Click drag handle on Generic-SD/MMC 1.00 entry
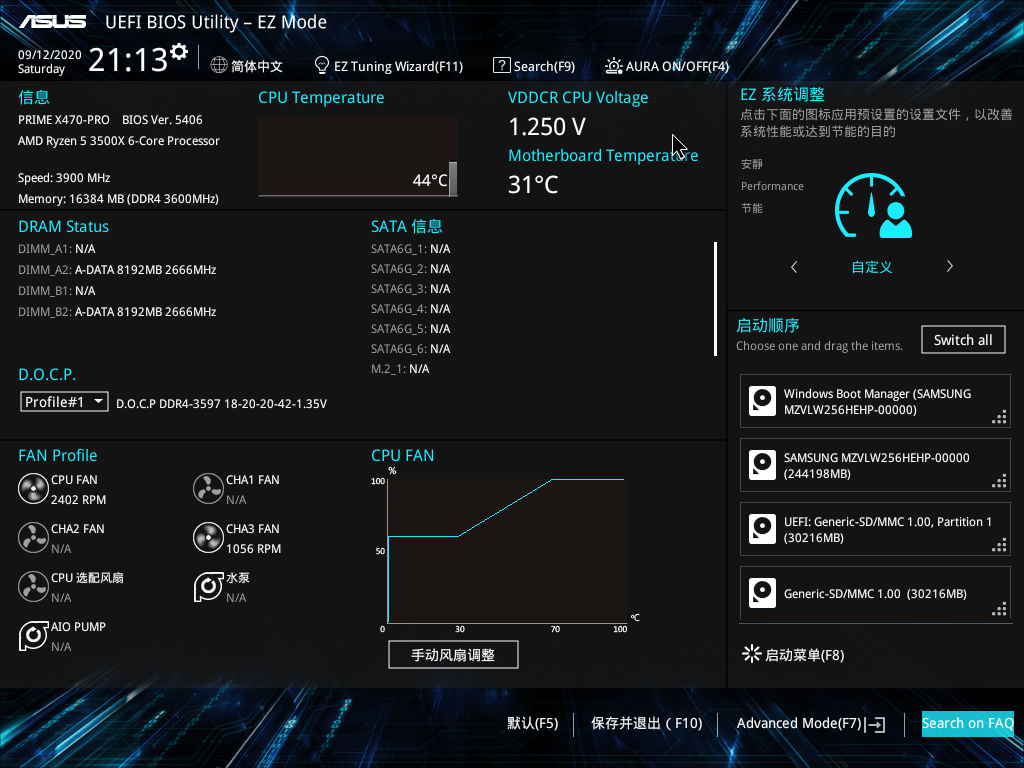 click(999, 609)
